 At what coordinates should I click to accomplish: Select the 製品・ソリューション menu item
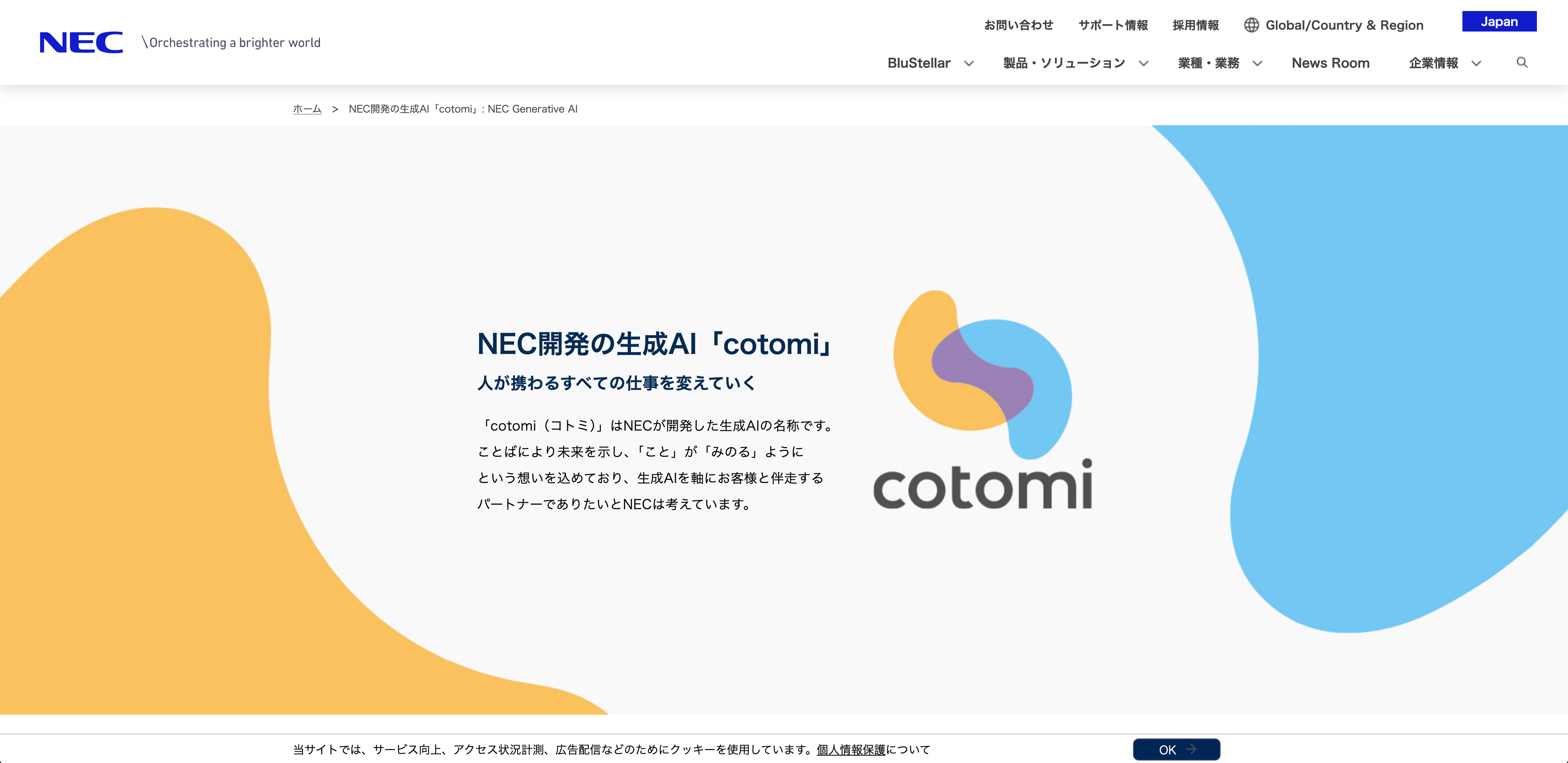[x=1064, y=63]
